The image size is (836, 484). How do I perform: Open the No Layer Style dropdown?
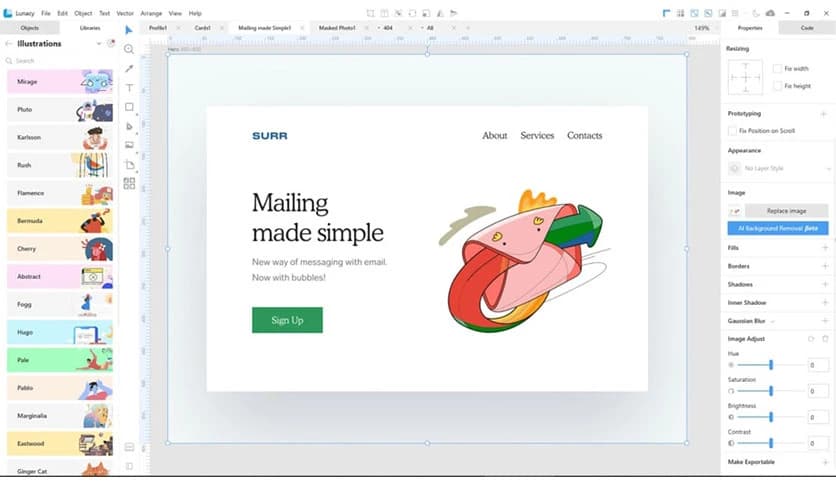pos(779,168)
